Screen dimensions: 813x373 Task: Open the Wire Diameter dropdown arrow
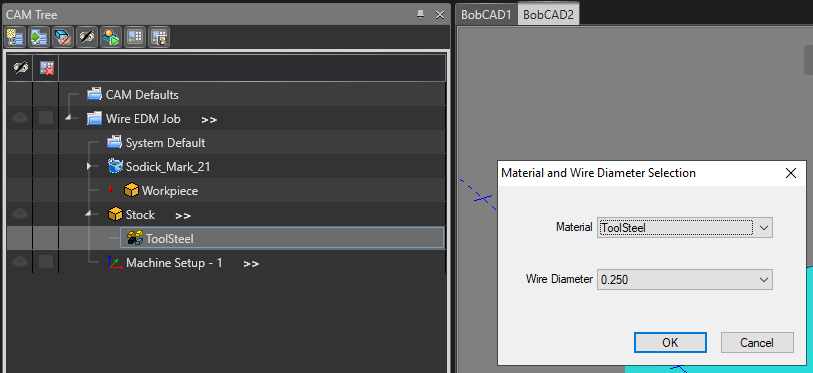click(x=763, y=280)
